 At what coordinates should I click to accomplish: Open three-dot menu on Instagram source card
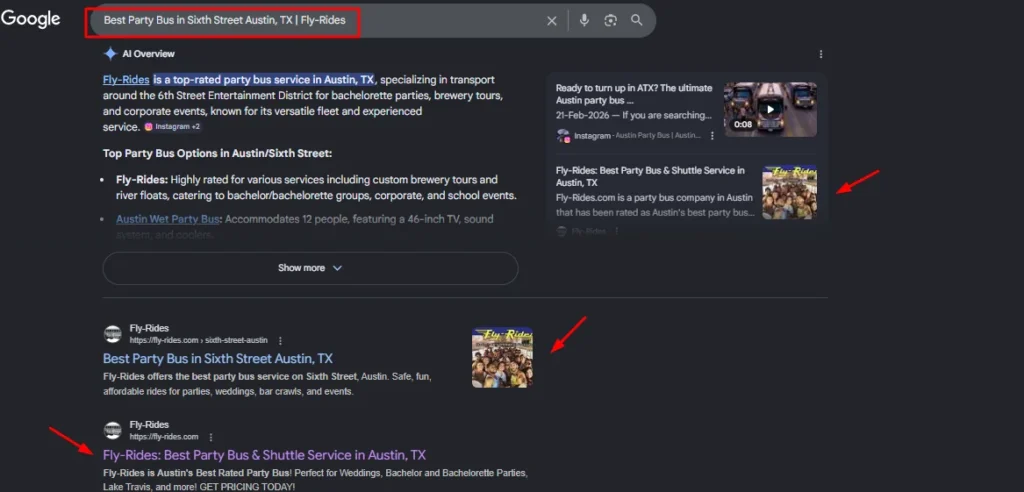pyautogui.click(x=712, y=136)
